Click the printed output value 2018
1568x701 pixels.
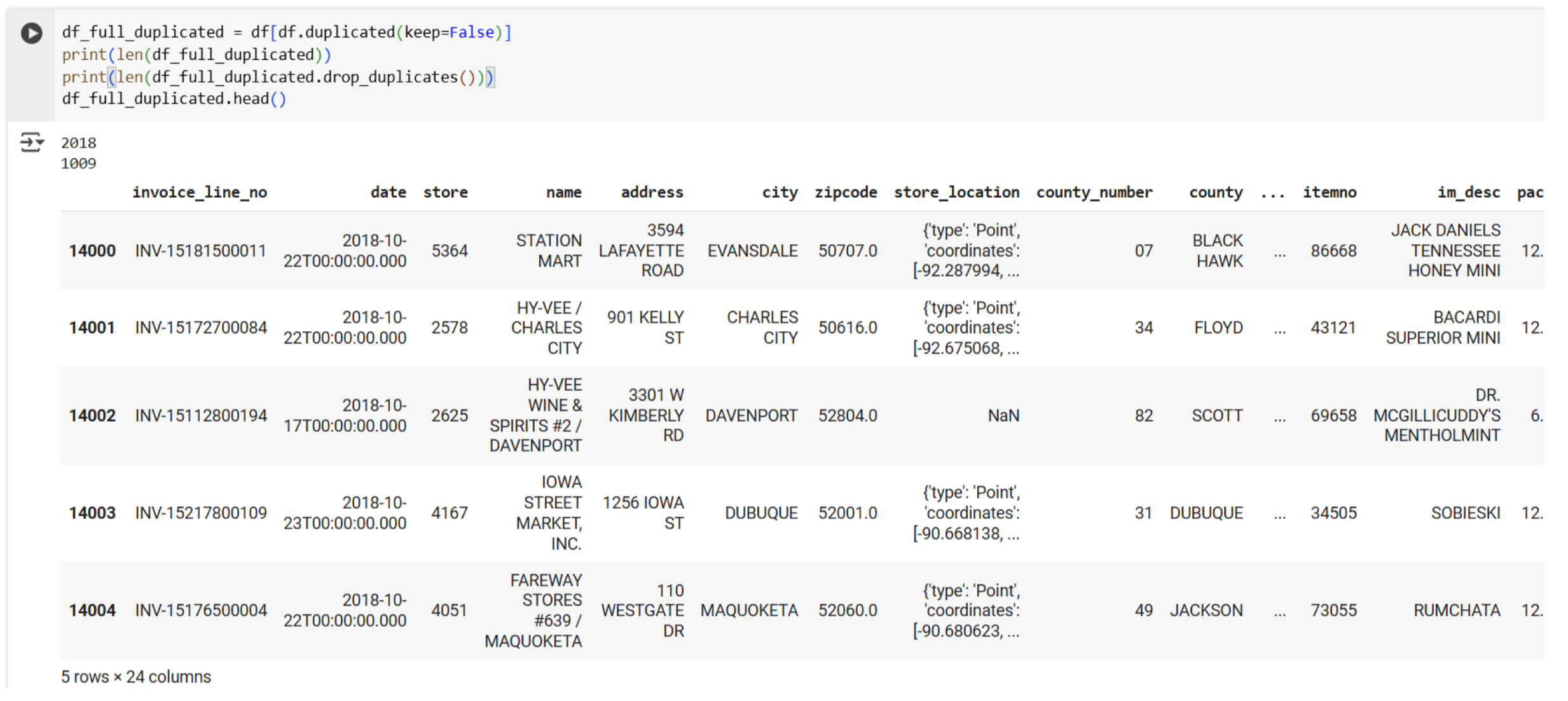[x=79, y=143]
